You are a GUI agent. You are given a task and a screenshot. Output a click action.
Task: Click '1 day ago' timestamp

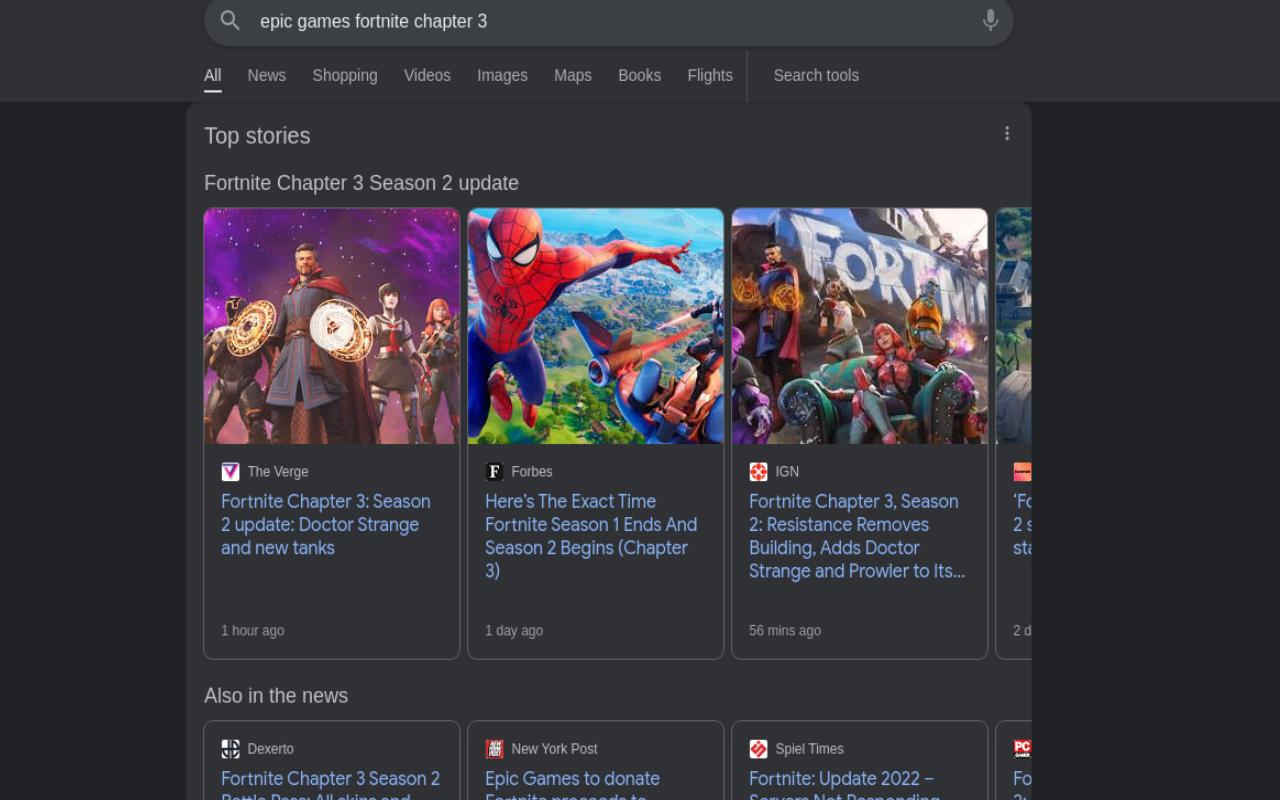pos(514,630)
